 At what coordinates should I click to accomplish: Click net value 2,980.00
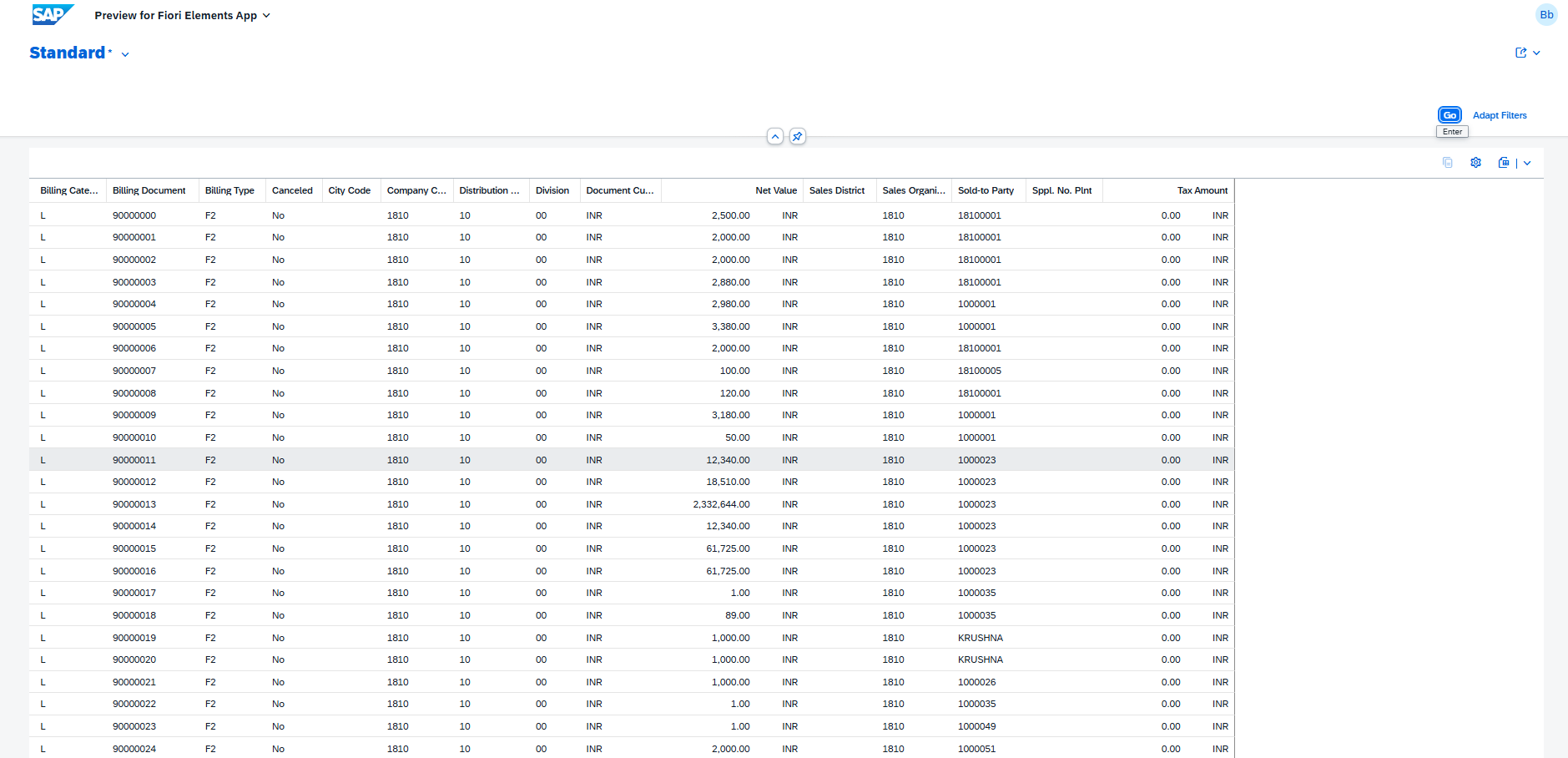(730, 304)
